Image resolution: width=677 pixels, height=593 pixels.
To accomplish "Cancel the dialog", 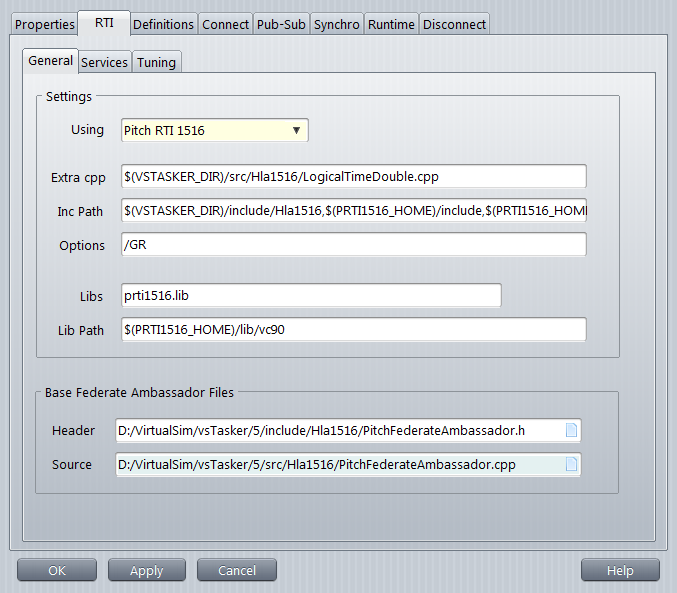I will [x=236, y=570].
